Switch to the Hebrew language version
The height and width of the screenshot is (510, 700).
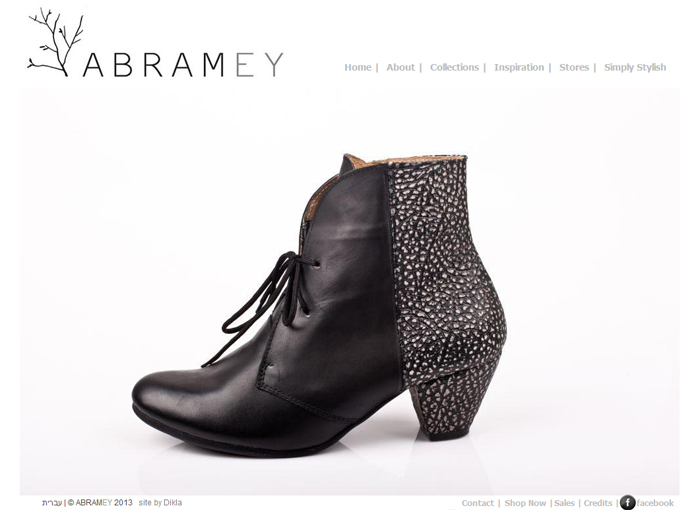coord(52,503)
